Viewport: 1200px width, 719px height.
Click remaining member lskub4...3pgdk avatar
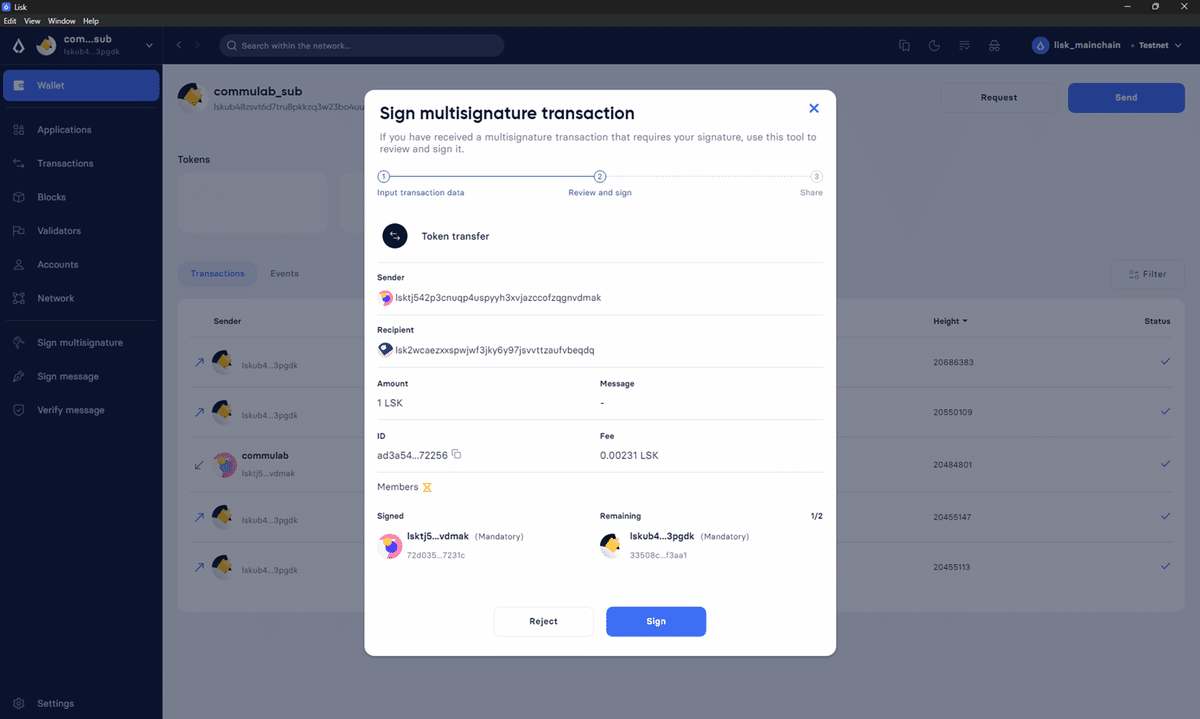click(612, 545)
